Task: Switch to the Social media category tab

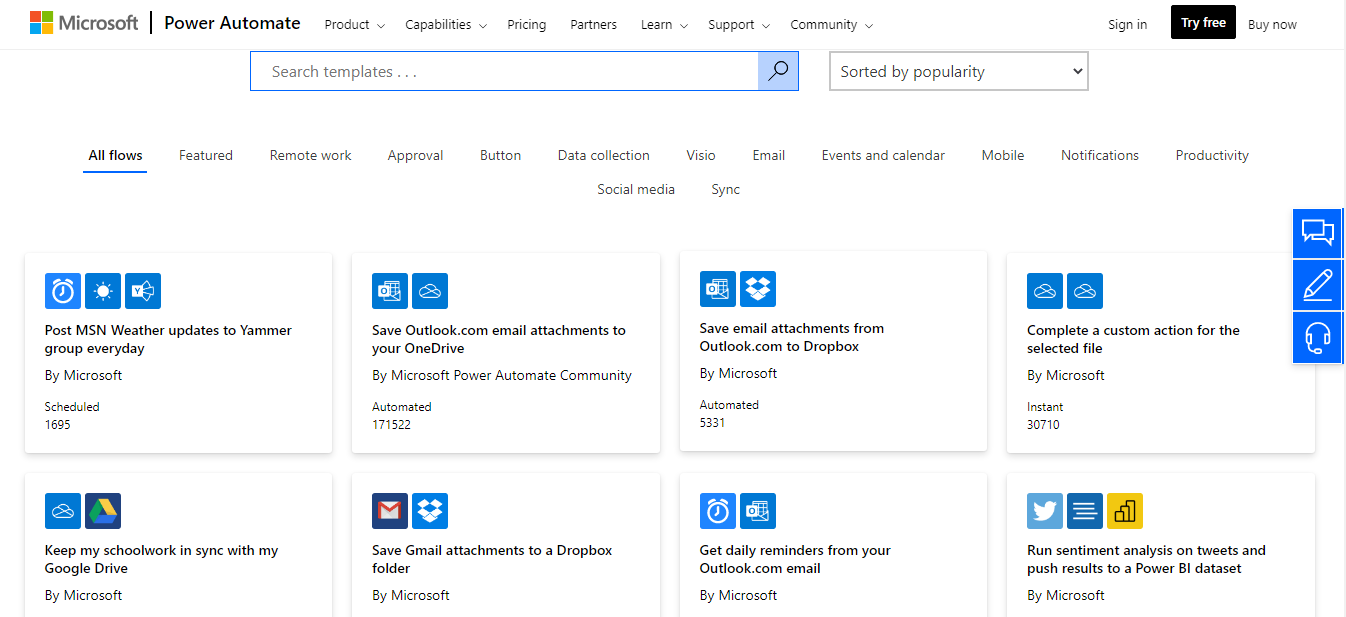Action: [636, 189]
